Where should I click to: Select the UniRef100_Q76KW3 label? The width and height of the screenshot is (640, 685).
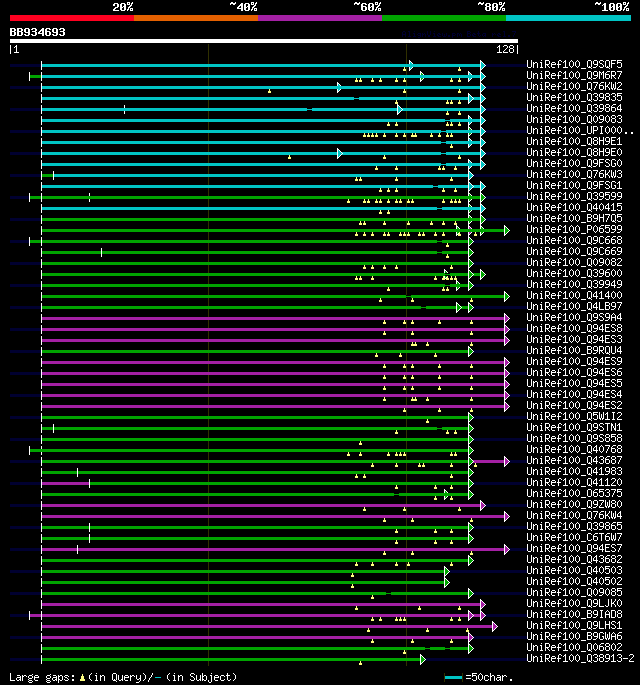click(x=574, y=174)
